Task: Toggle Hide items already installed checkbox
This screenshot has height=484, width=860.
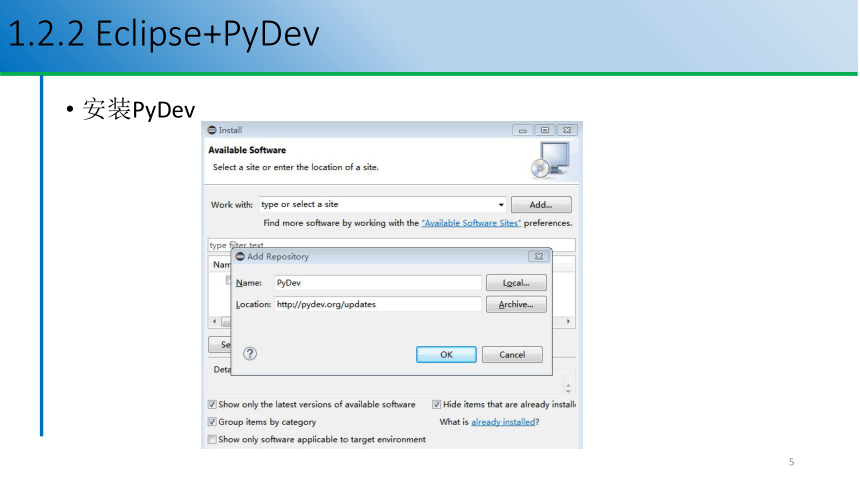Action: [x=436, y=404]
